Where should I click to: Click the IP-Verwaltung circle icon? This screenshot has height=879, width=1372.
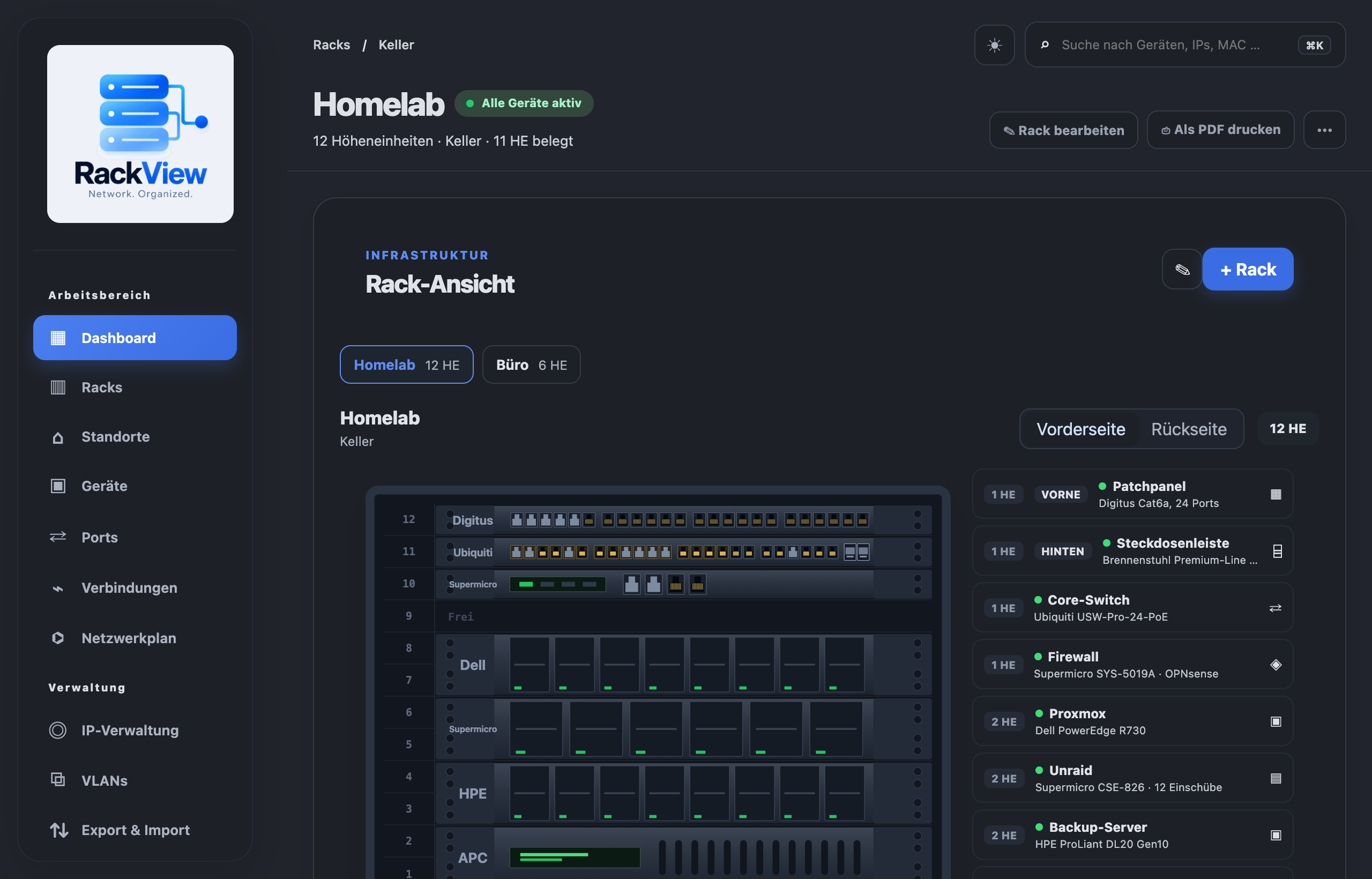[x=58, y=731]
